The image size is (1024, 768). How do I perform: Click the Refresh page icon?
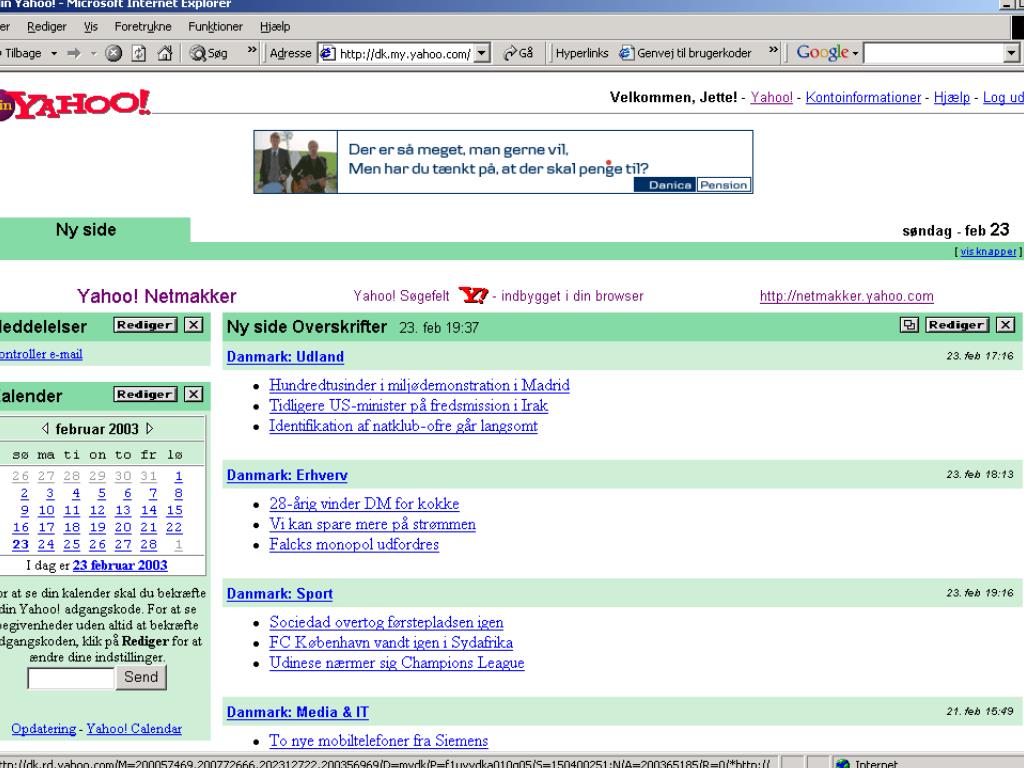click(139, 53)
